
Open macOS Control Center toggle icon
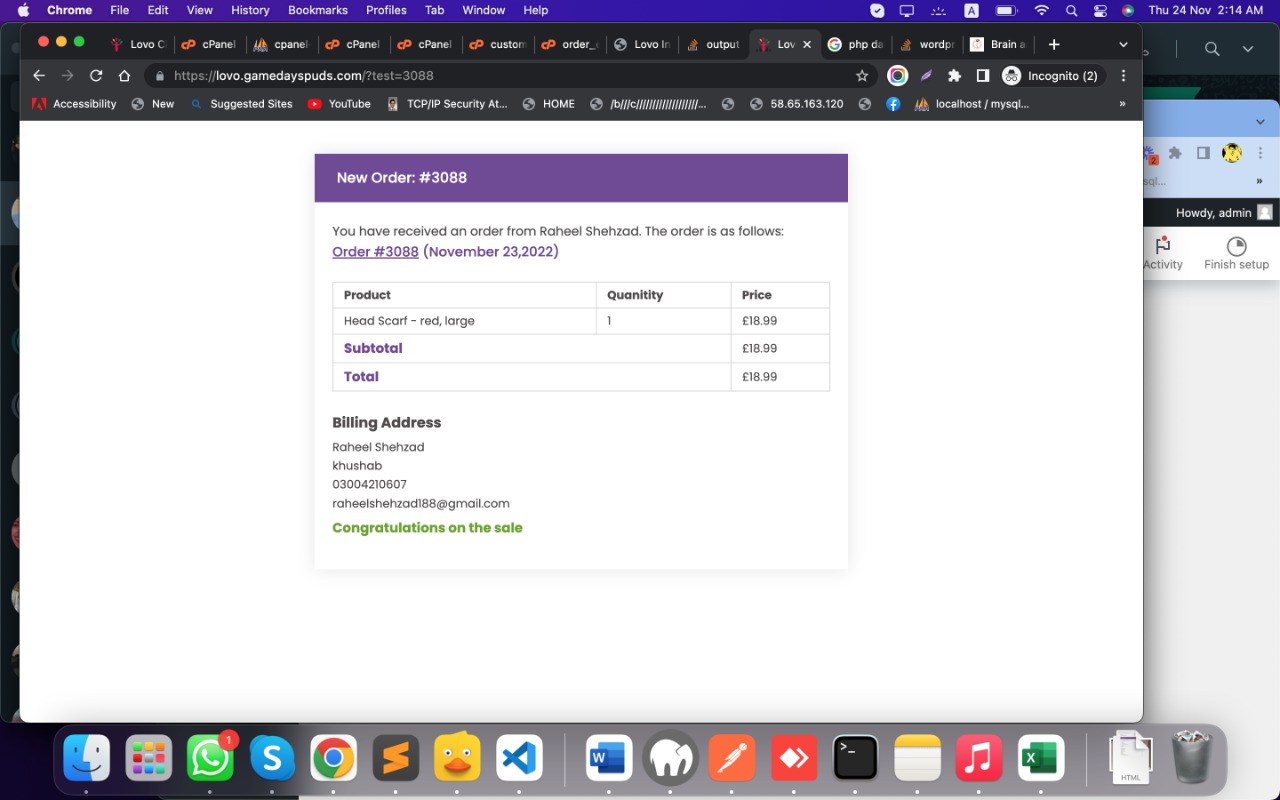click(x=1100, y=10)
